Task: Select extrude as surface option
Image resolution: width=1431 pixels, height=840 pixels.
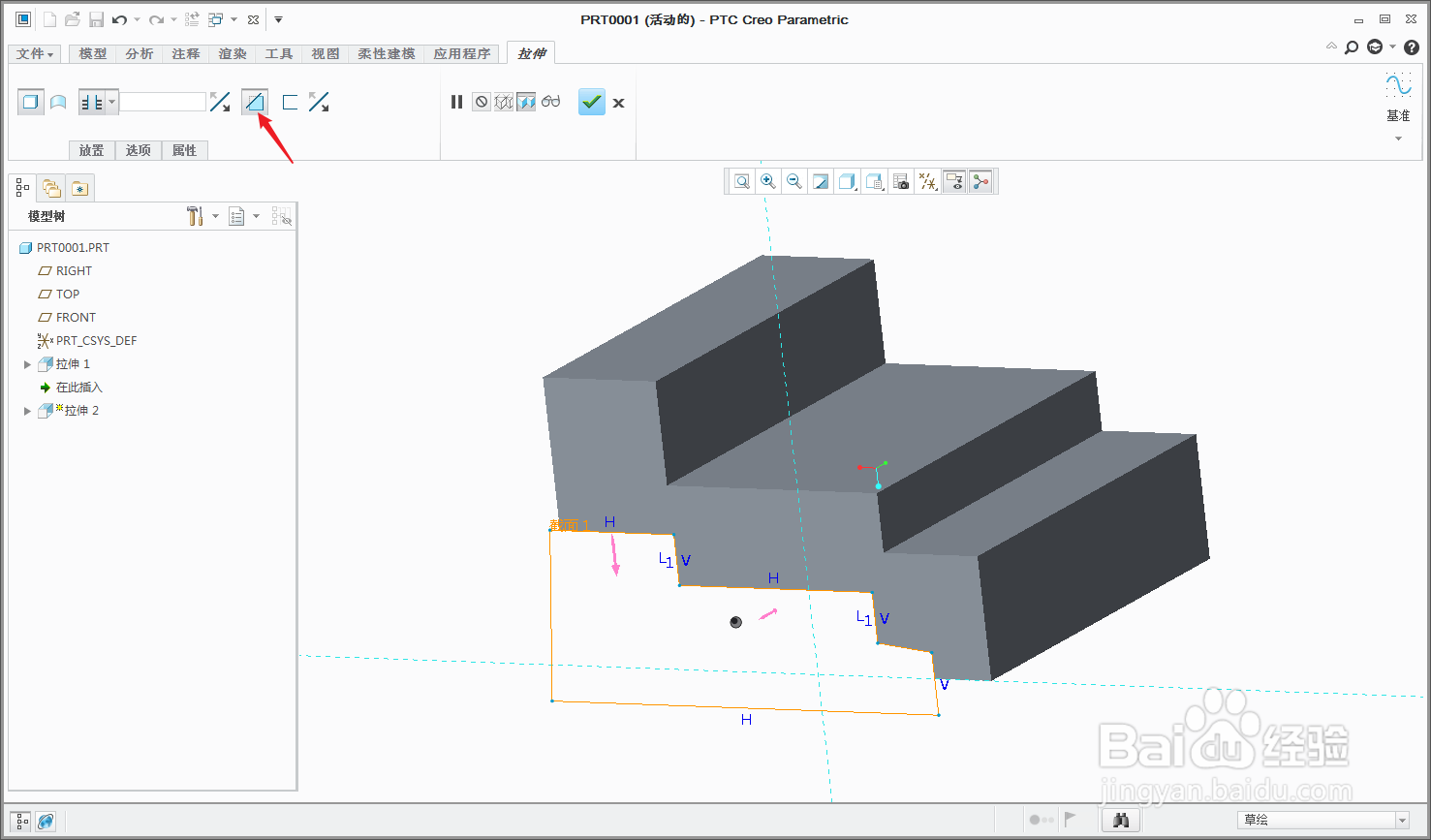Action: [x=58, y=102]
